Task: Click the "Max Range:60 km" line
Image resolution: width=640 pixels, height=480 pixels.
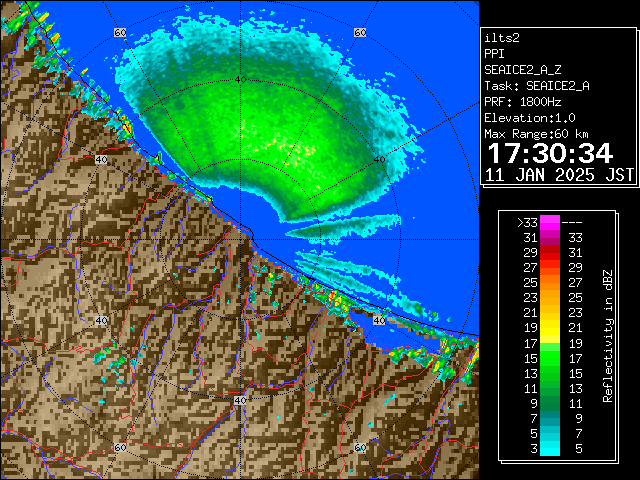Action: point(536,134)
